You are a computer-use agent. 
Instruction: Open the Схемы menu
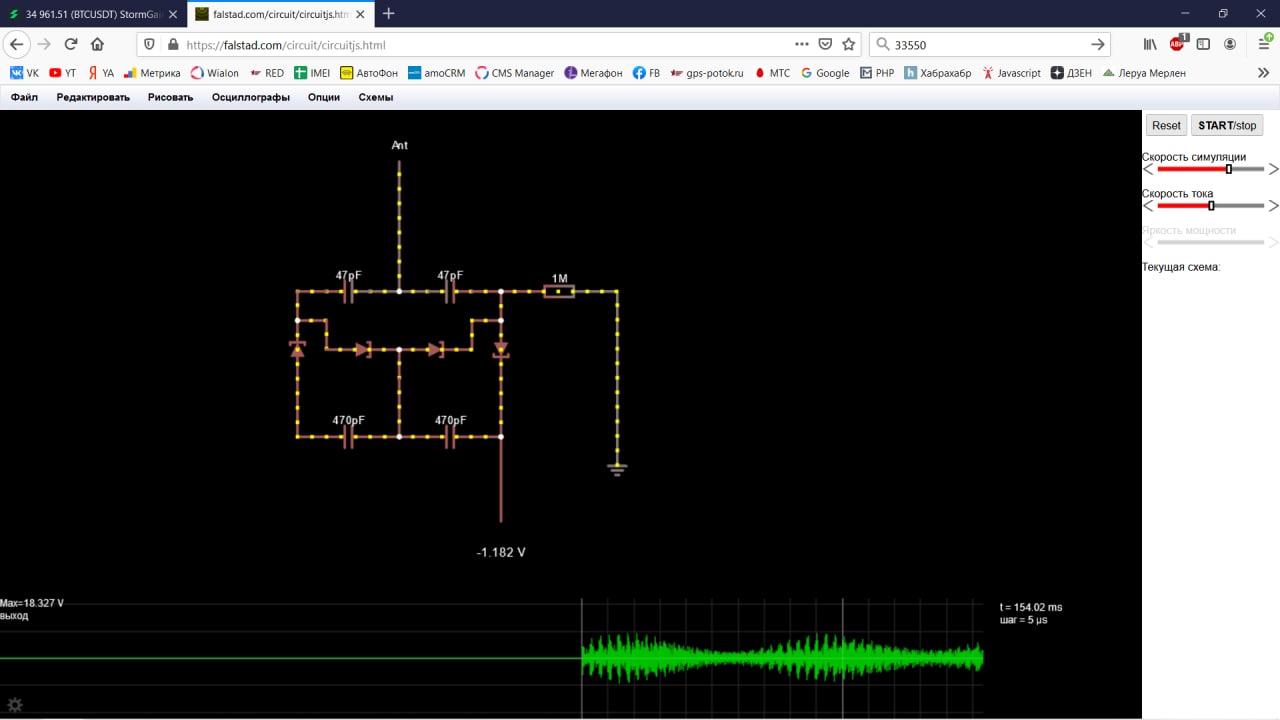375,97
